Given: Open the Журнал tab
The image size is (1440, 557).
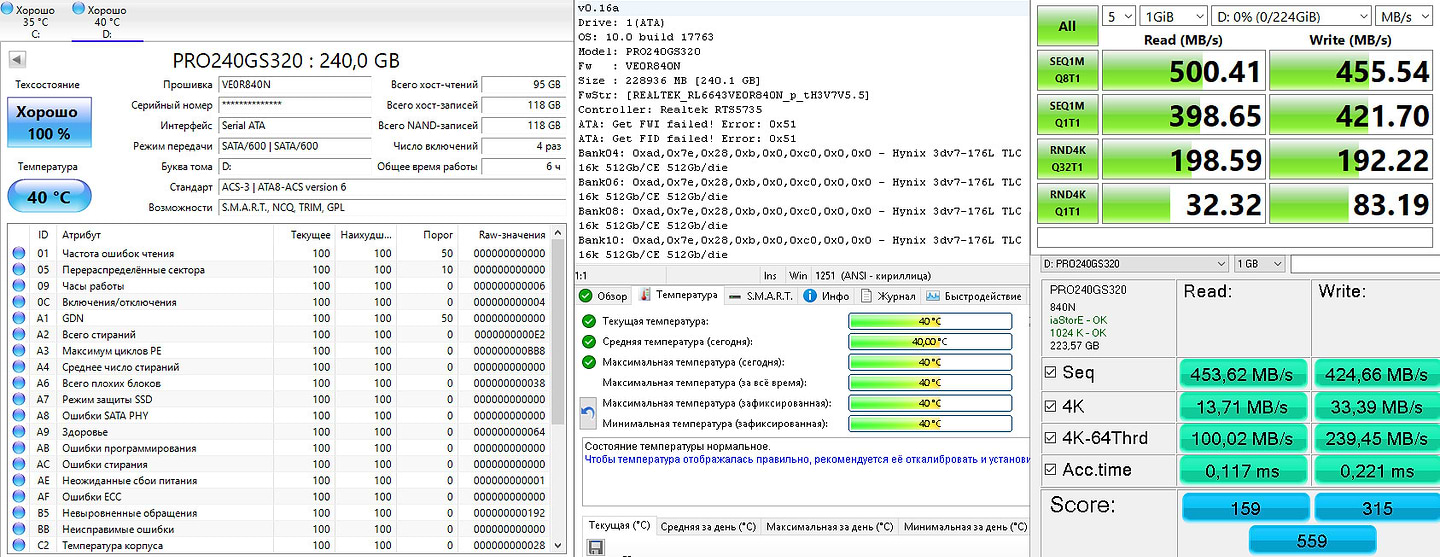Looking at the screenshot, I should tap(888, 296).
